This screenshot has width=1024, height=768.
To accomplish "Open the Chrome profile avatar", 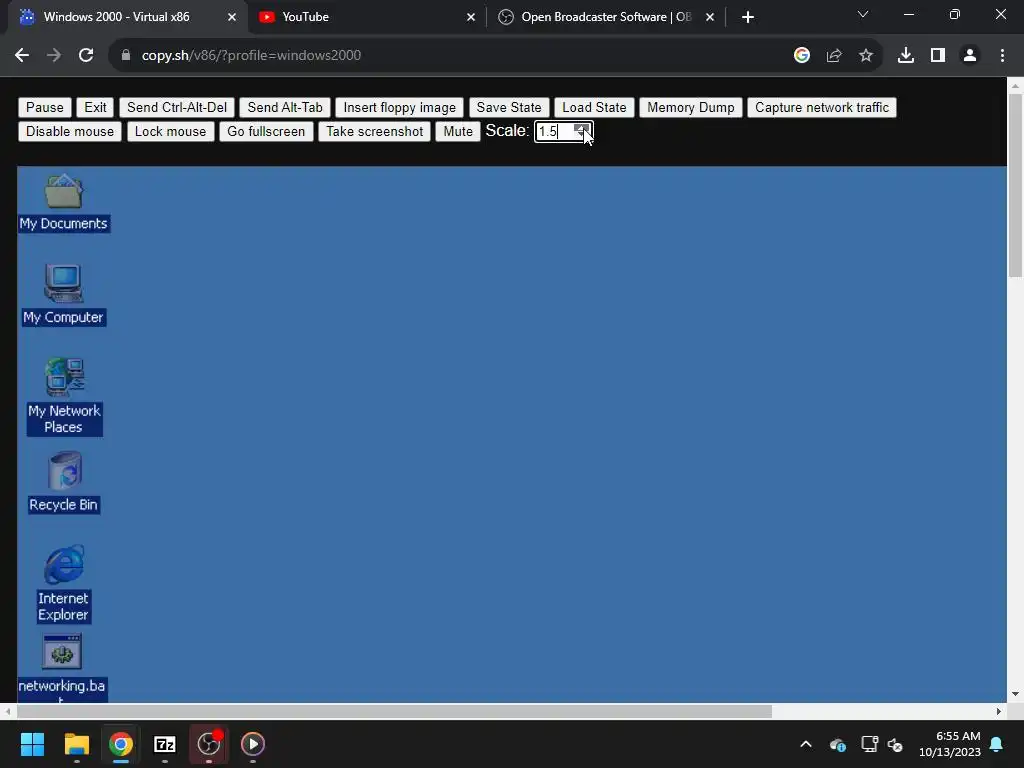I will coord(970,56).
